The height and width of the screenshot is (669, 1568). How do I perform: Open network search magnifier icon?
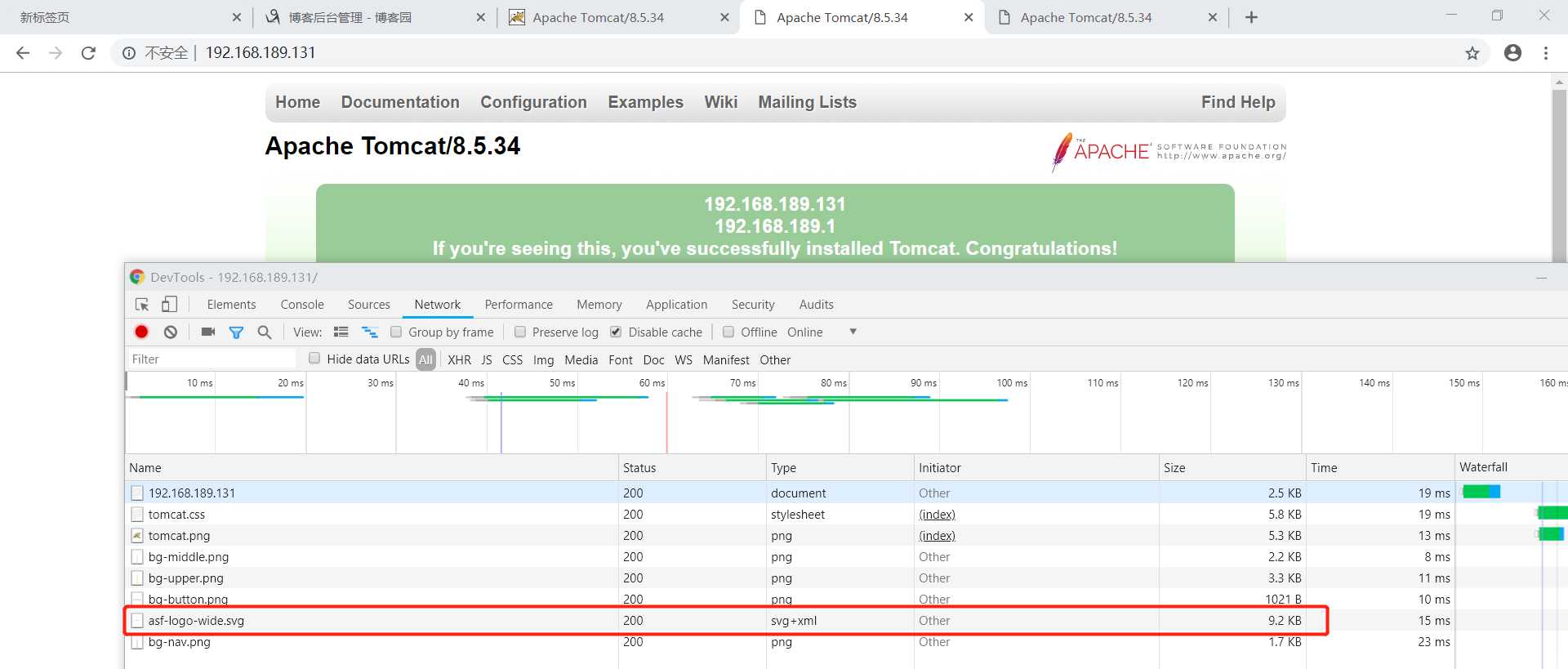[265, 332]
